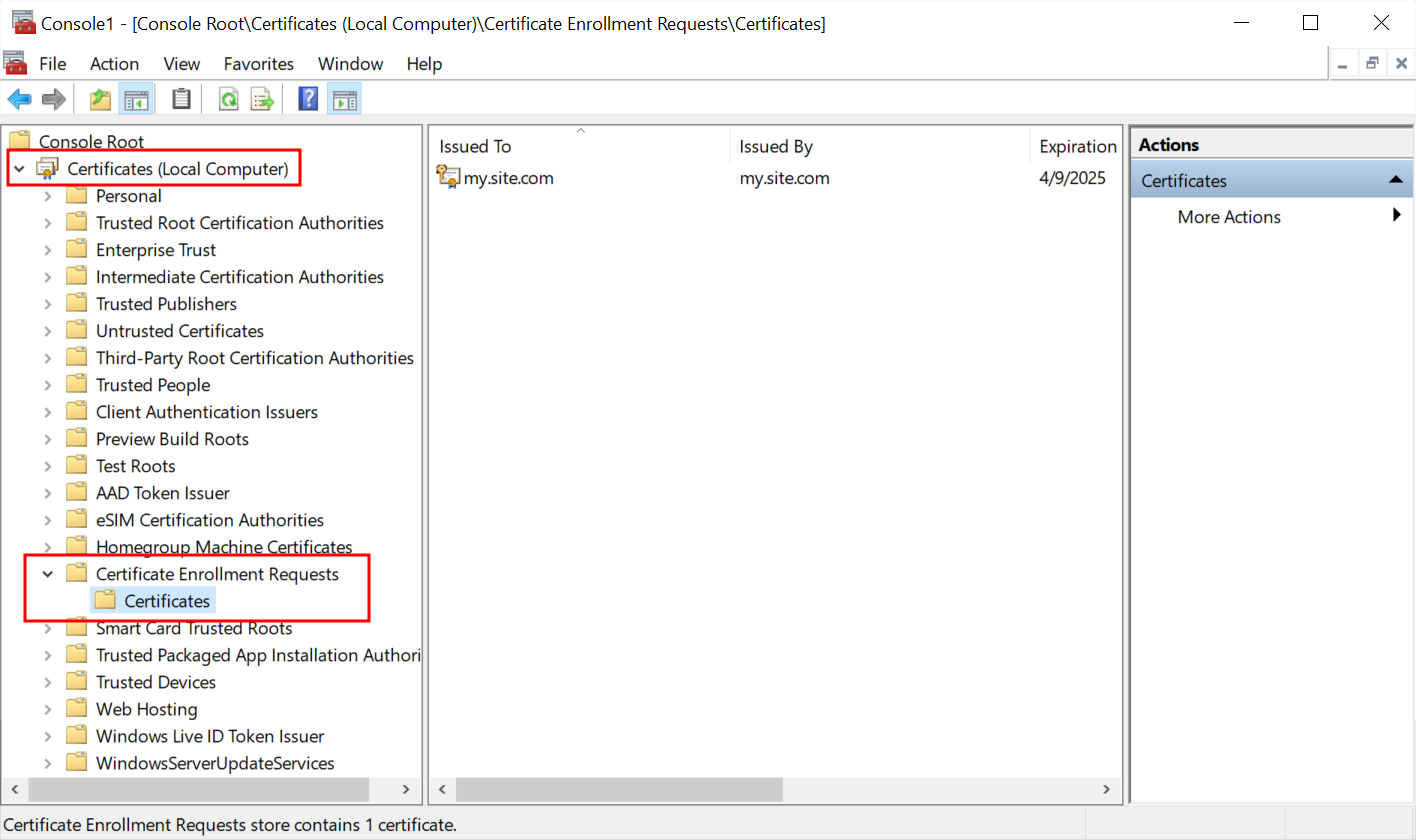Click the Certificates (Local Computer) snap-in icon
Viewport: 1416px width, 840px height.
[48, 169]
